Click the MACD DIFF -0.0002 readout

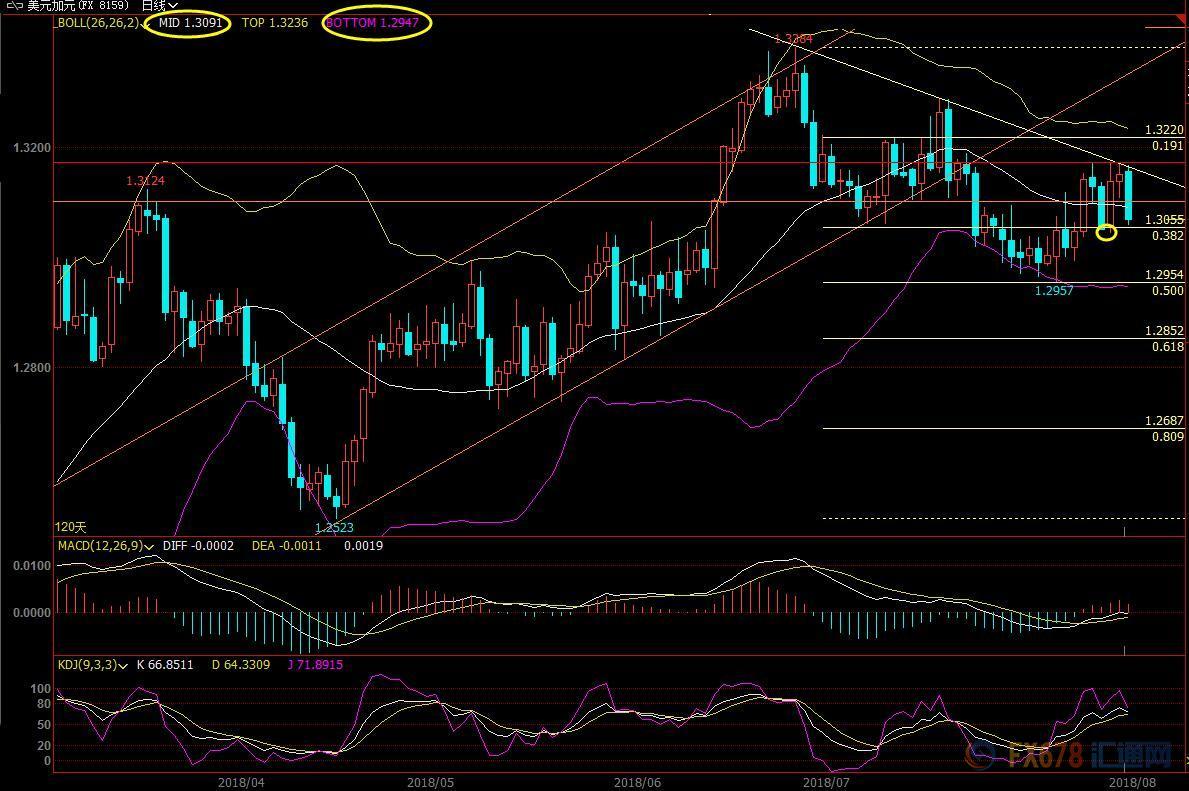[198, 546]
